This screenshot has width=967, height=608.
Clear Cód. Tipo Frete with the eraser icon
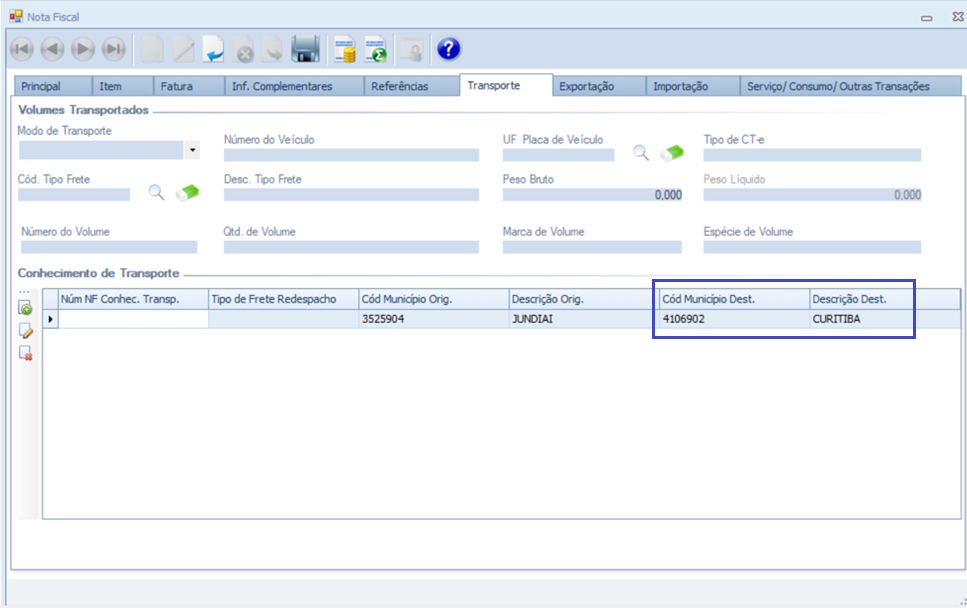coord(187,193)
